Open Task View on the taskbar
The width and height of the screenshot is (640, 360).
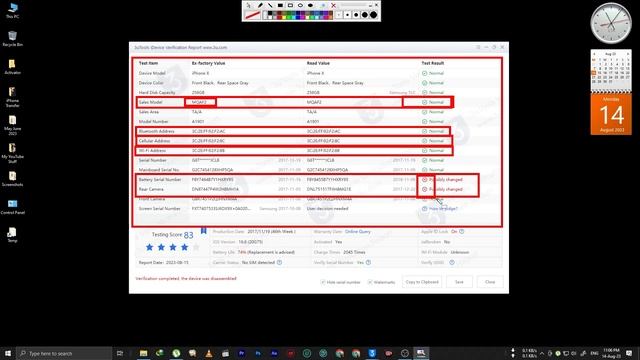120,353
